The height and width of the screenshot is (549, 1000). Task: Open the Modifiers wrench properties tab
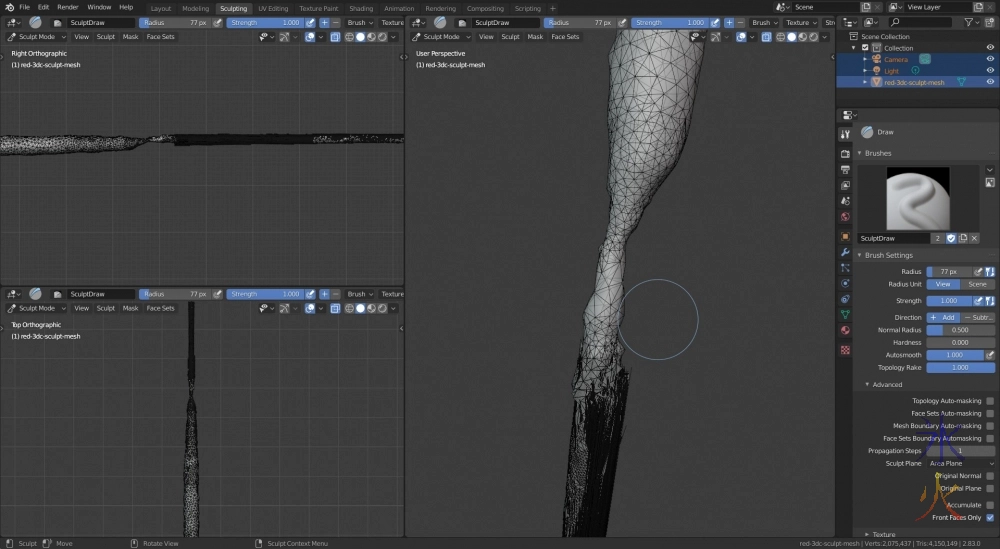coord(845,252)
